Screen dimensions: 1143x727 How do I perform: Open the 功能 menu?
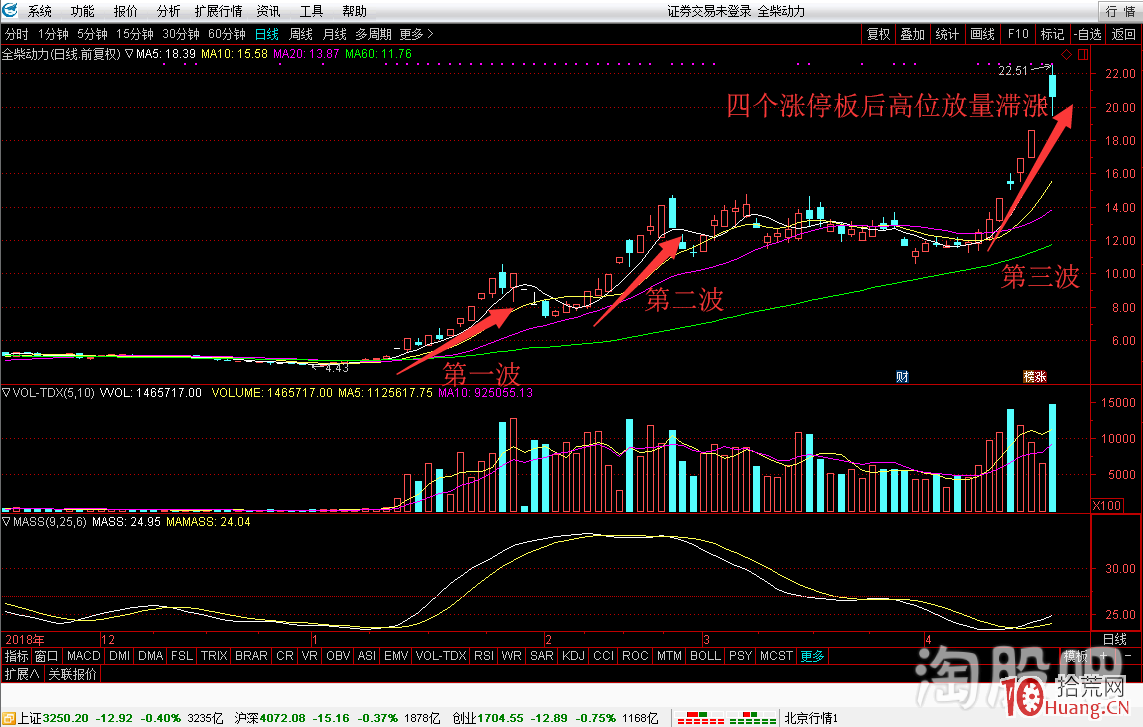(82, 11)
